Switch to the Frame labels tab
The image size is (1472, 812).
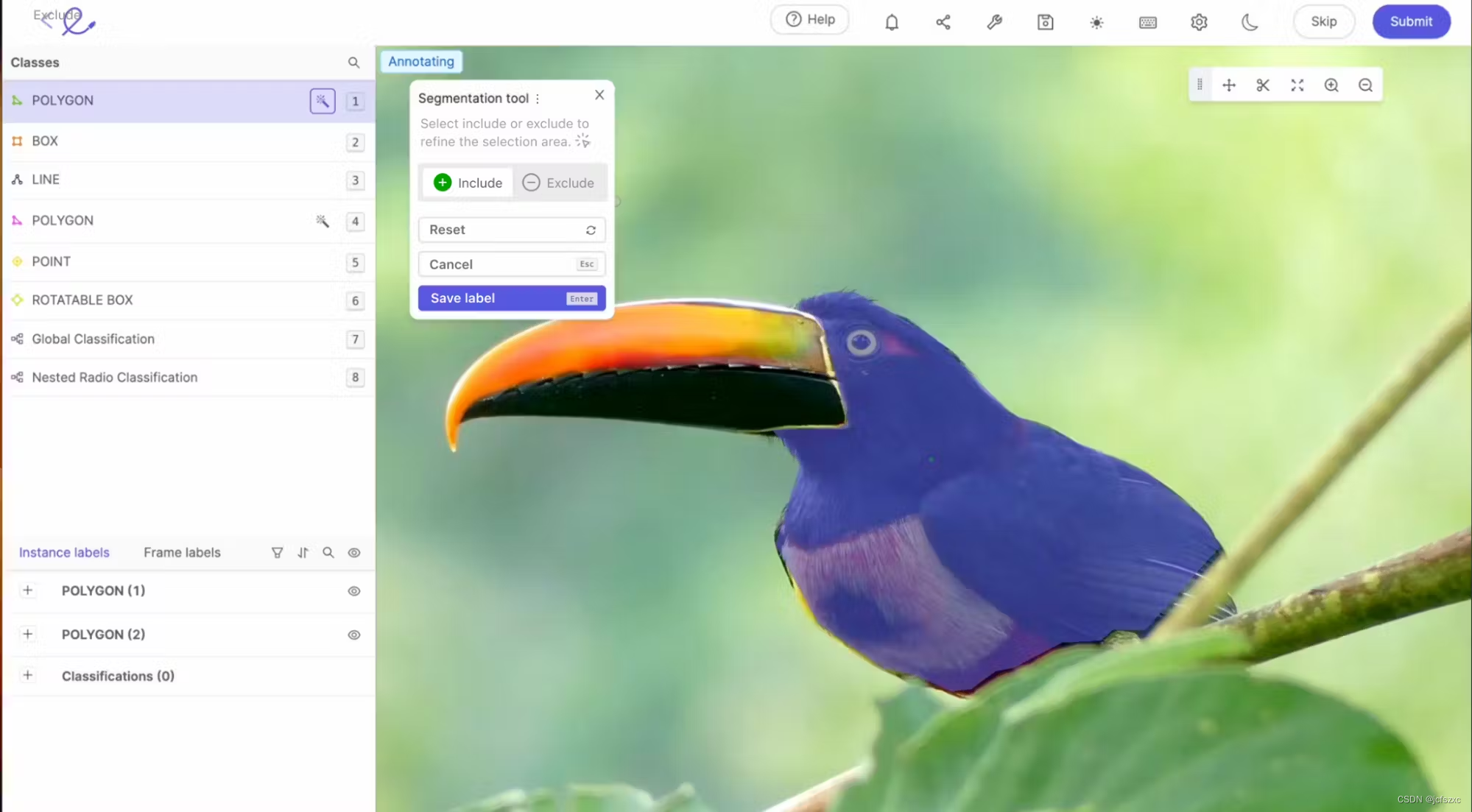pyautogui.click(x=182, y=552)
